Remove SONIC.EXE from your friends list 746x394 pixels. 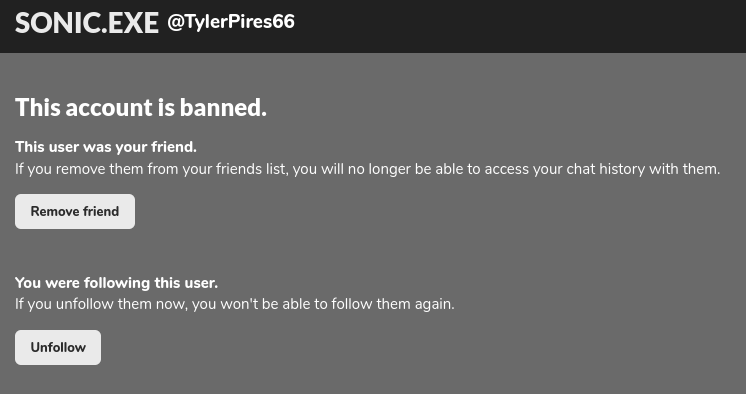(x=75, y=211)
